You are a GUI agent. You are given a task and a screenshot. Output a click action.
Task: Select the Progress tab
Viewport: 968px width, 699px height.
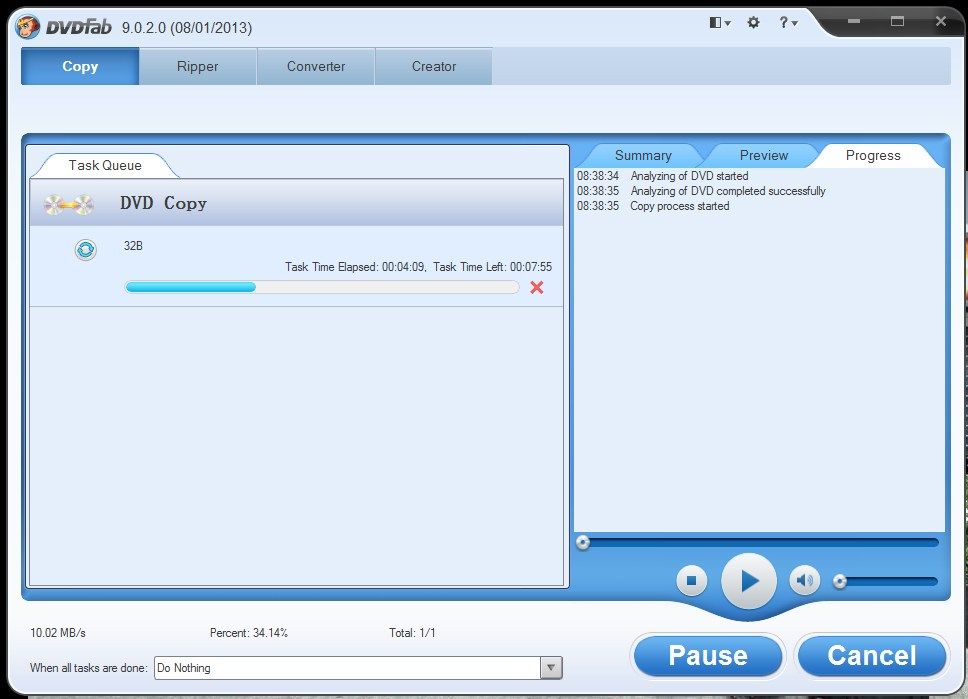[873, 156]
